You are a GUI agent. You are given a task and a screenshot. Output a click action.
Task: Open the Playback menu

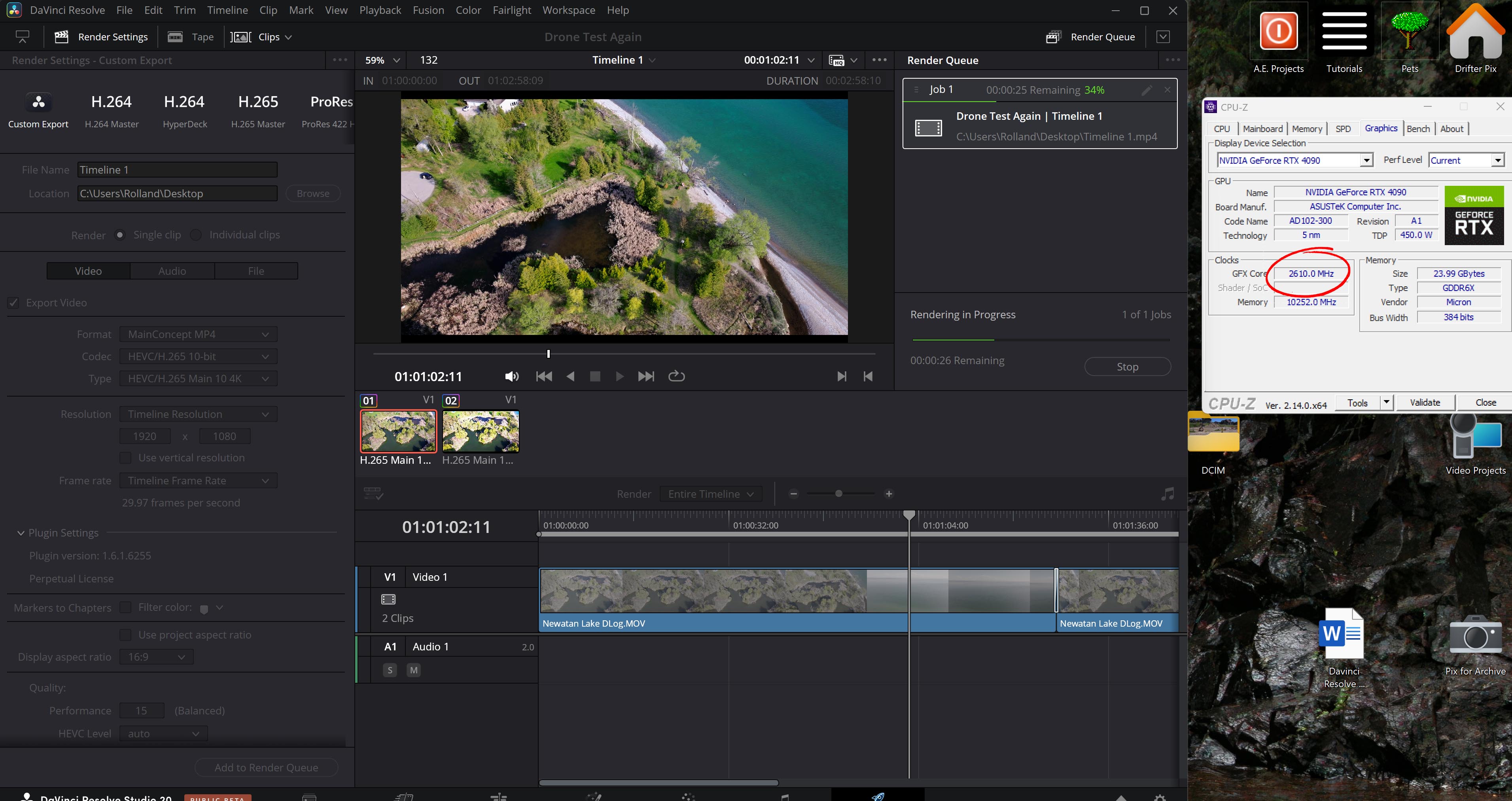(380, 10)
